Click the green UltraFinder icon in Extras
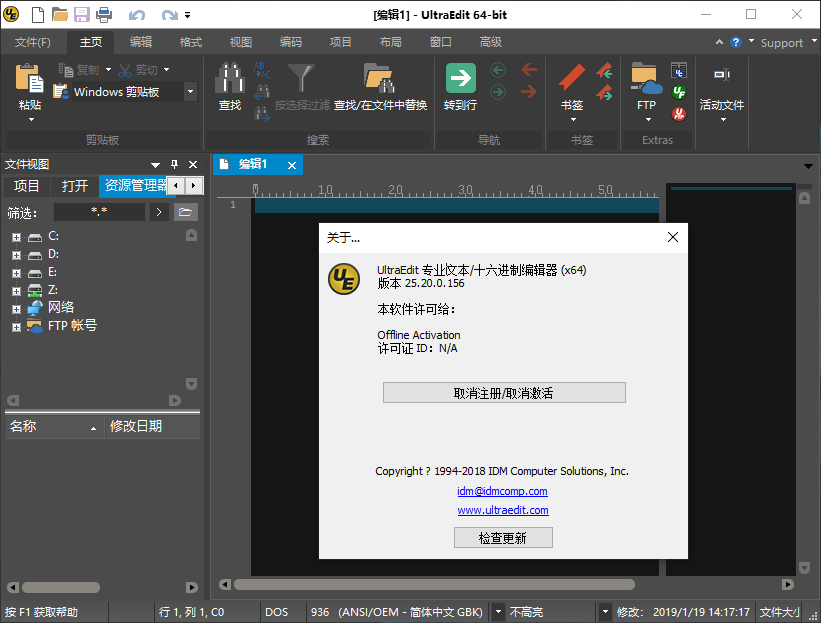Screen dimensions: 821x623 (679, 92)
